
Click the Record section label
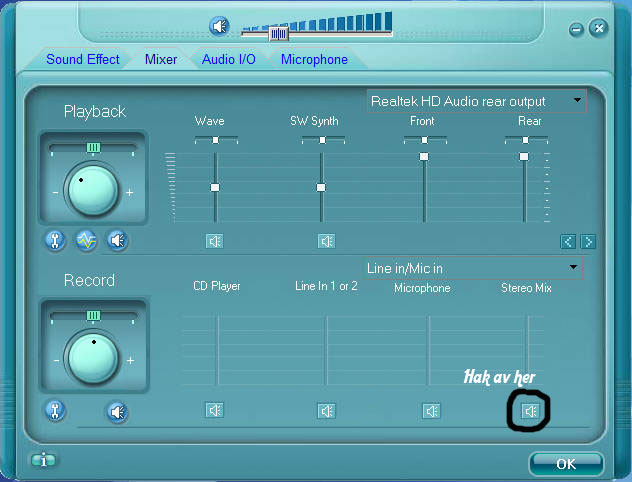(89, 280)
